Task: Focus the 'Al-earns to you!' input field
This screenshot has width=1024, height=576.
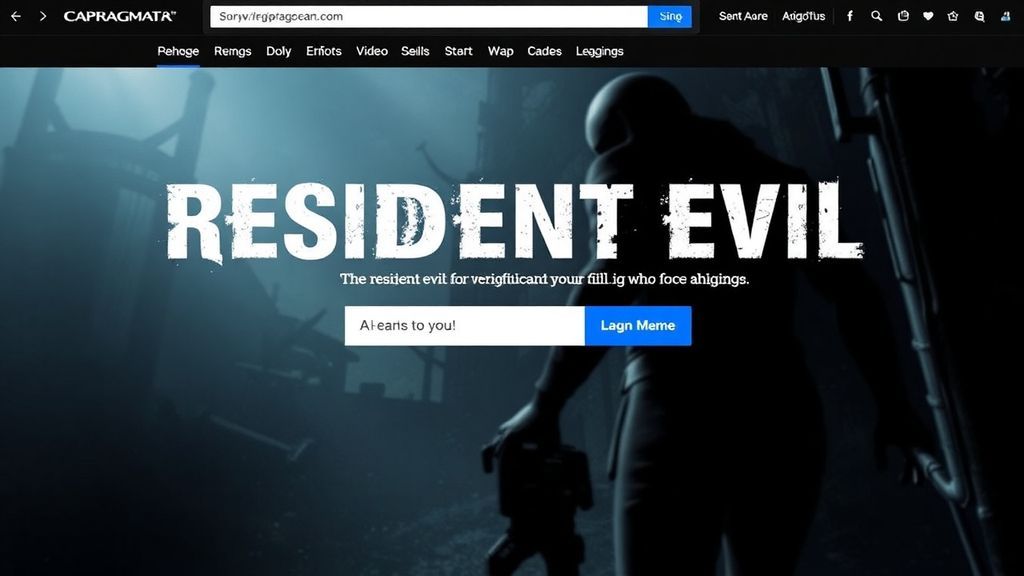Action: pos(464,326)
